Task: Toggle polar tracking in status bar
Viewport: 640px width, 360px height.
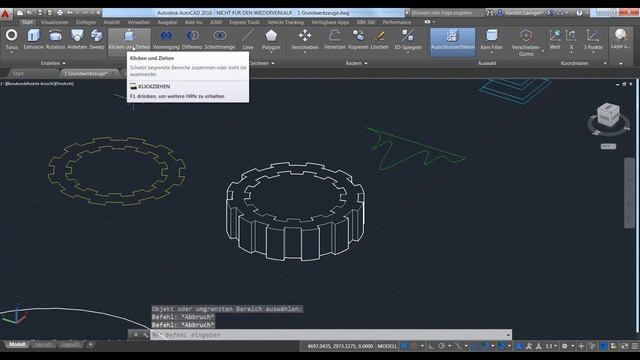Action: click(442, 346)
